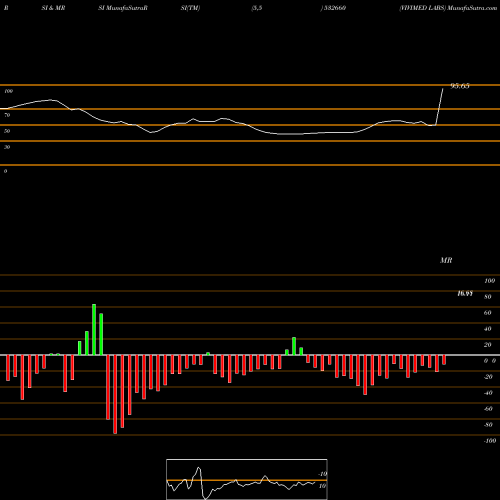Open the mini overview chart thumbnail
The height and width of the screenshot is (500, 500).
247,479
